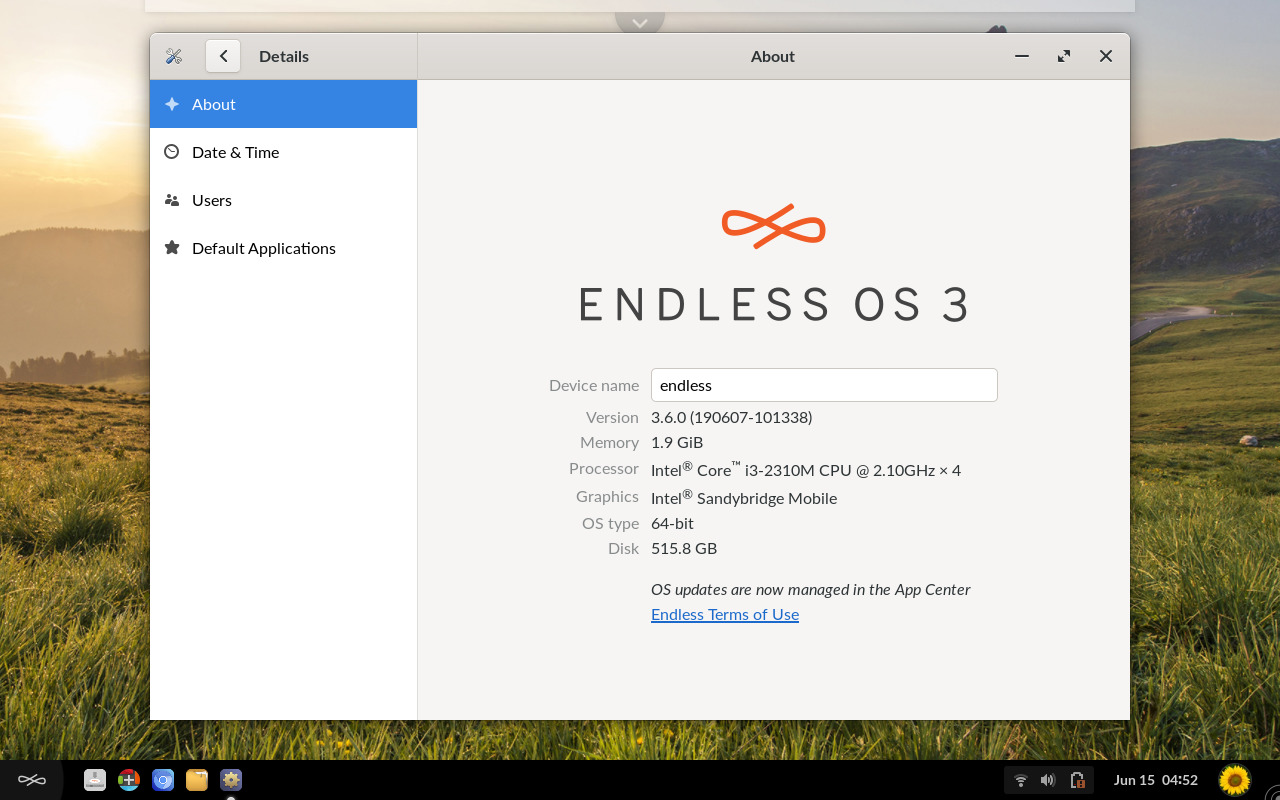Launch Chromium from the taskbar

162,779
